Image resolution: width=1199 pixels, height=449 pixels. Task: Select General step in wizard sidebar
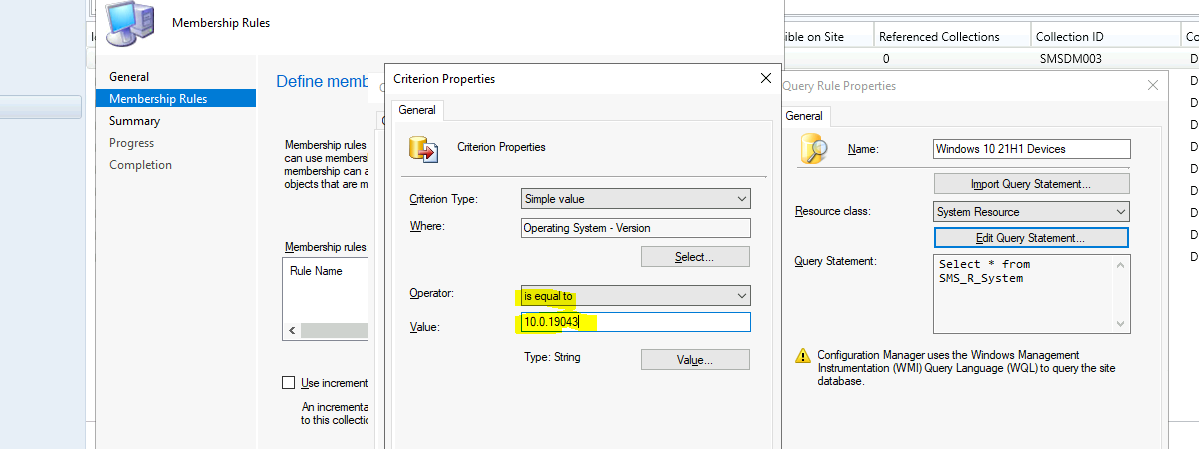(129, 76)
